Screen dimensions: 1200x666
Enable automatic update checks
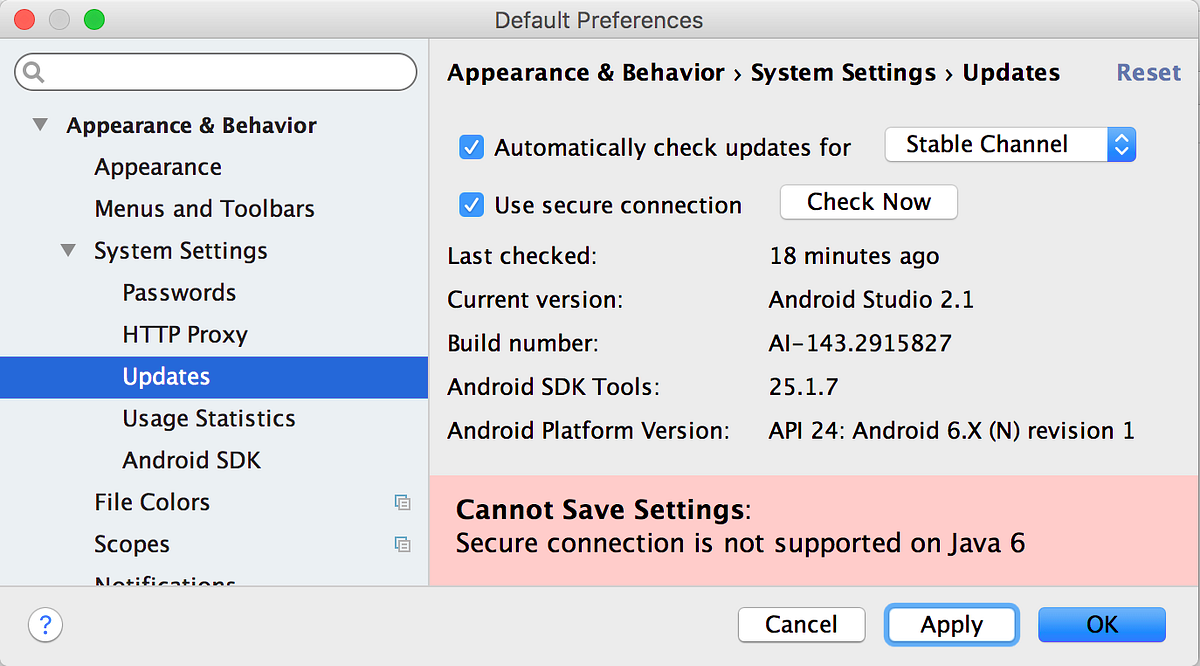pyautogui.click(x=471, y=147)
